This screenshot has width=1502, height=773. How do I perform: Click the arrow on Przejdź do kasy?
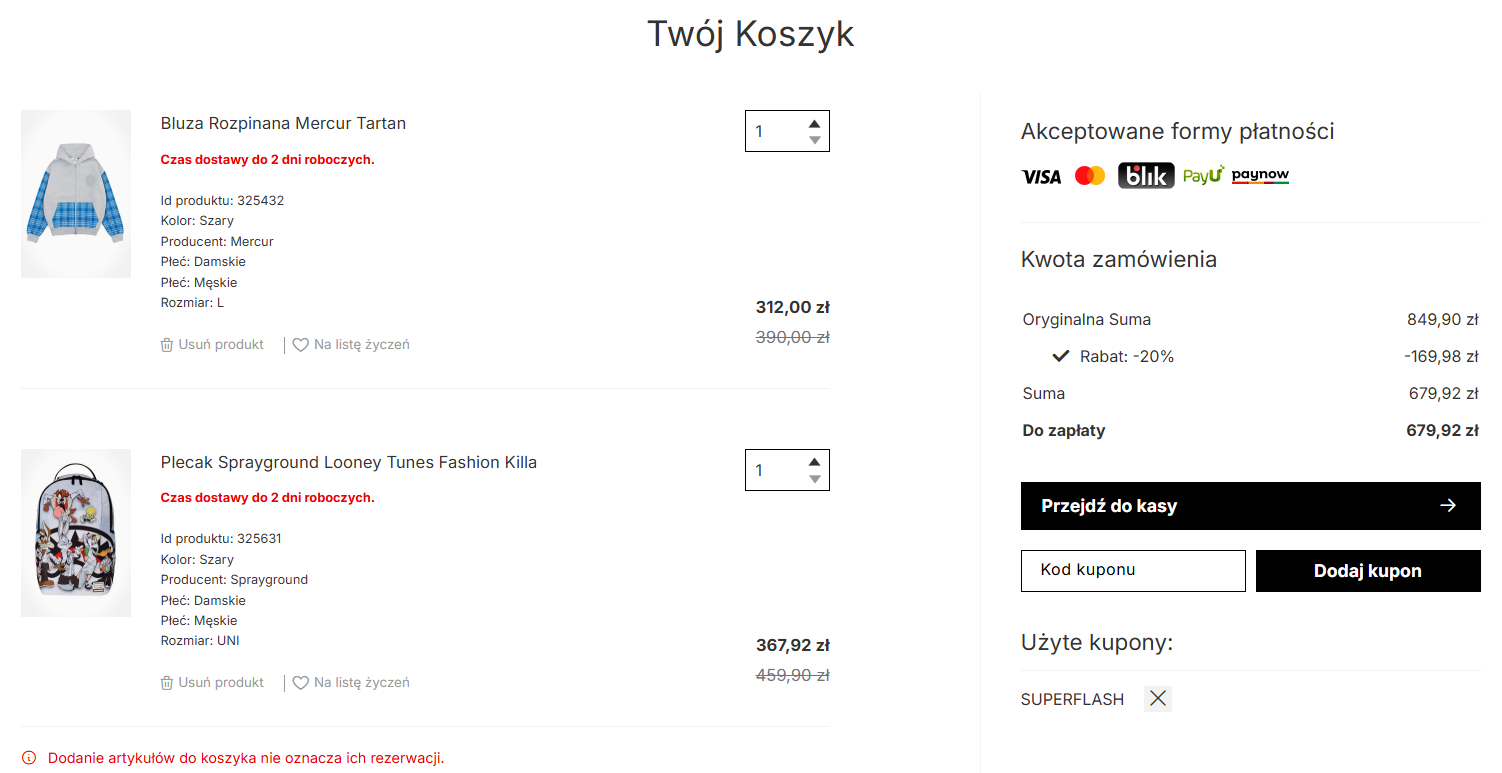click(1448, 506)
